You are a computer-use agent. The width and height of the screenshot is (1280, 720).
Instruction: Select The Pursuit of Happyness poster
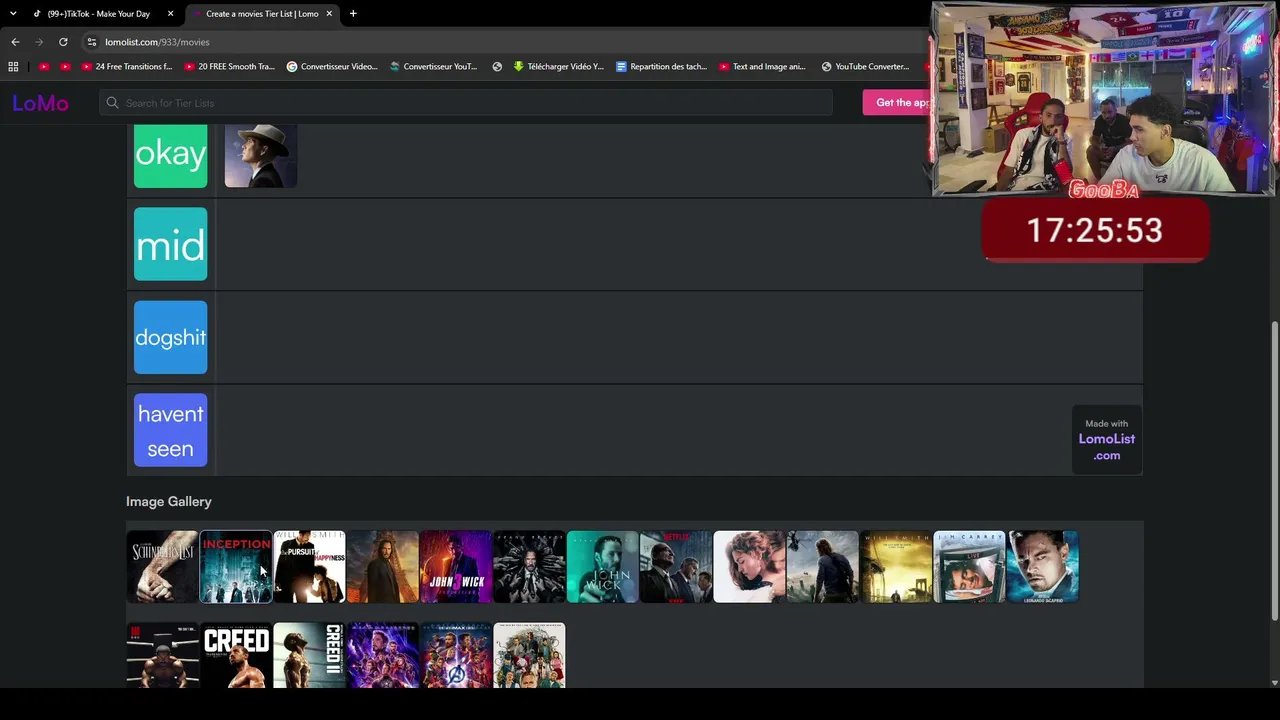(309, 567)
